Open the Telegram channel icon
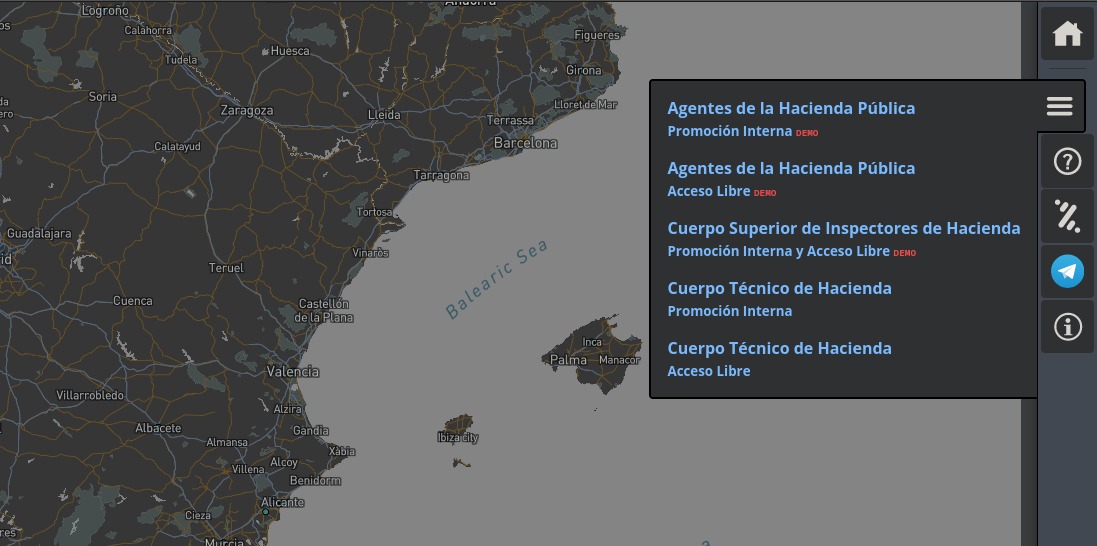The width and height of the screenshot is (1097, 546). 1067,271
